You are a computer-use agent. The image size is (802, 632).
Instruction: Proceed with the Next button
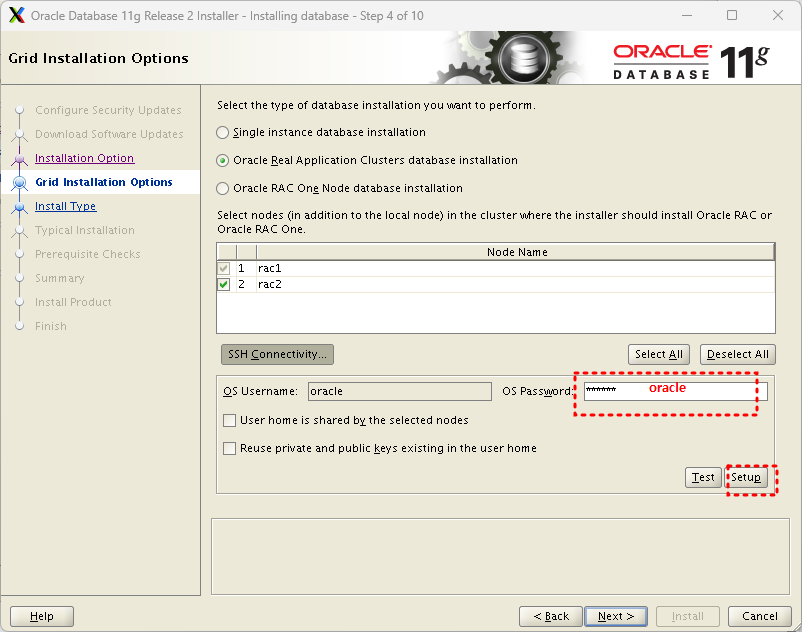(616, 616)
